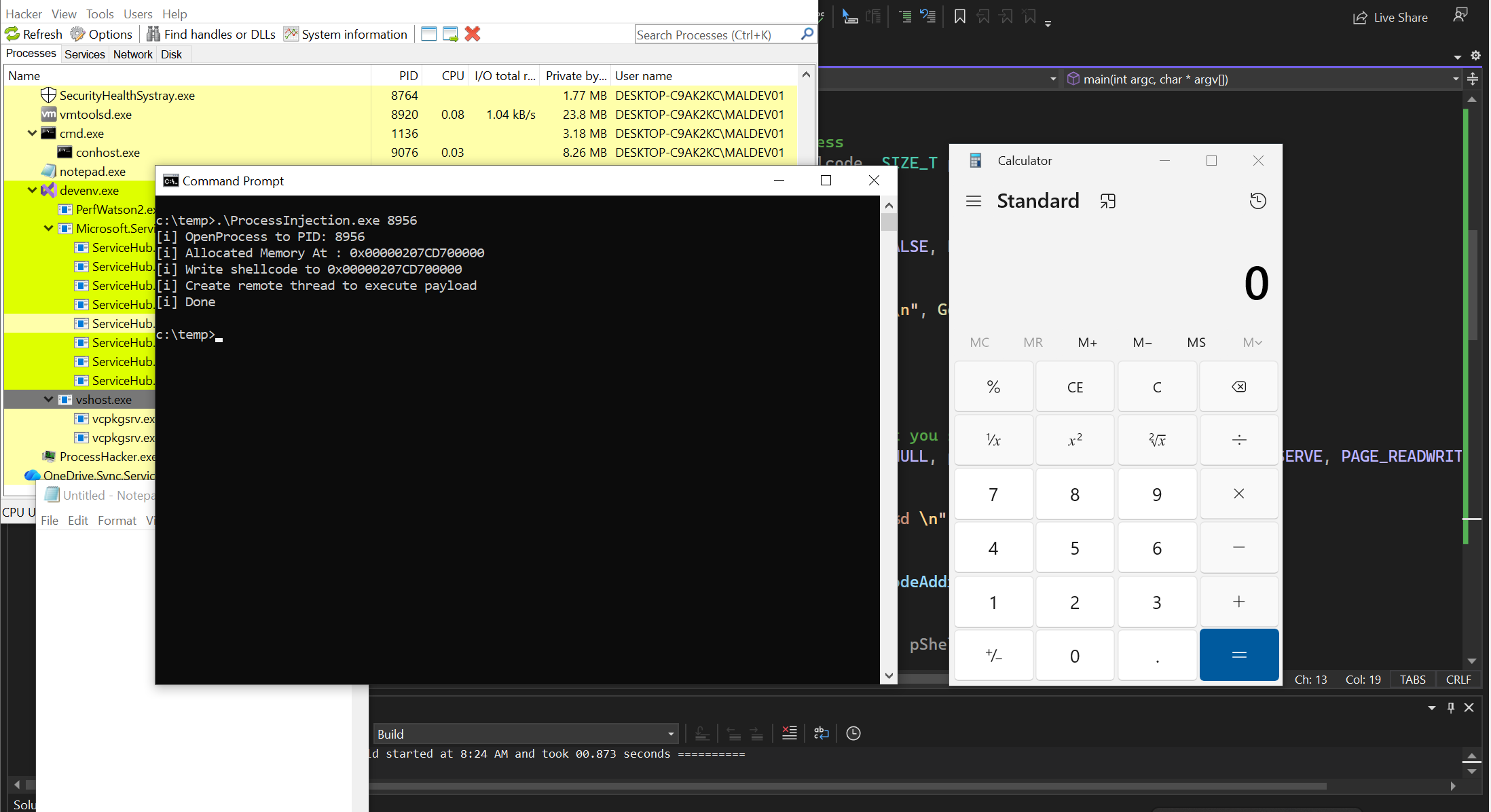Toggle output timestamps clock icon
Screen dimensions: 1491x812
(853, 733)
